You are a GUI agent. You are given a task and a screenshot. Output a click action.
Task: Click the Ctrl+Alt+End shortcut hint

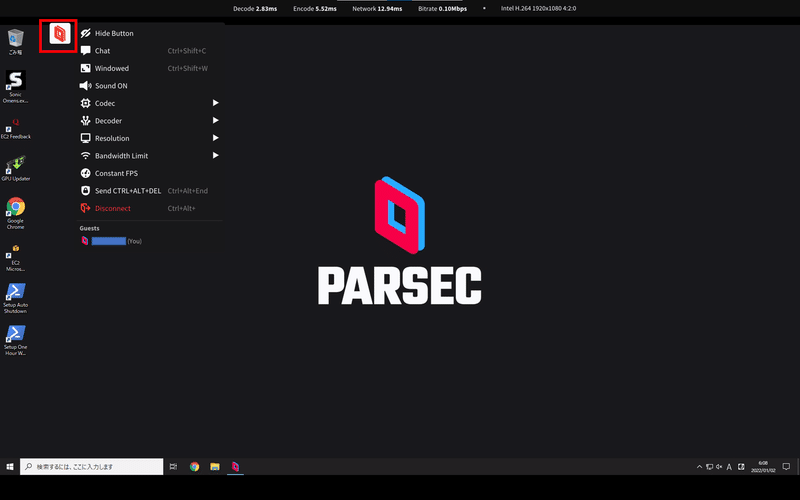188,190
